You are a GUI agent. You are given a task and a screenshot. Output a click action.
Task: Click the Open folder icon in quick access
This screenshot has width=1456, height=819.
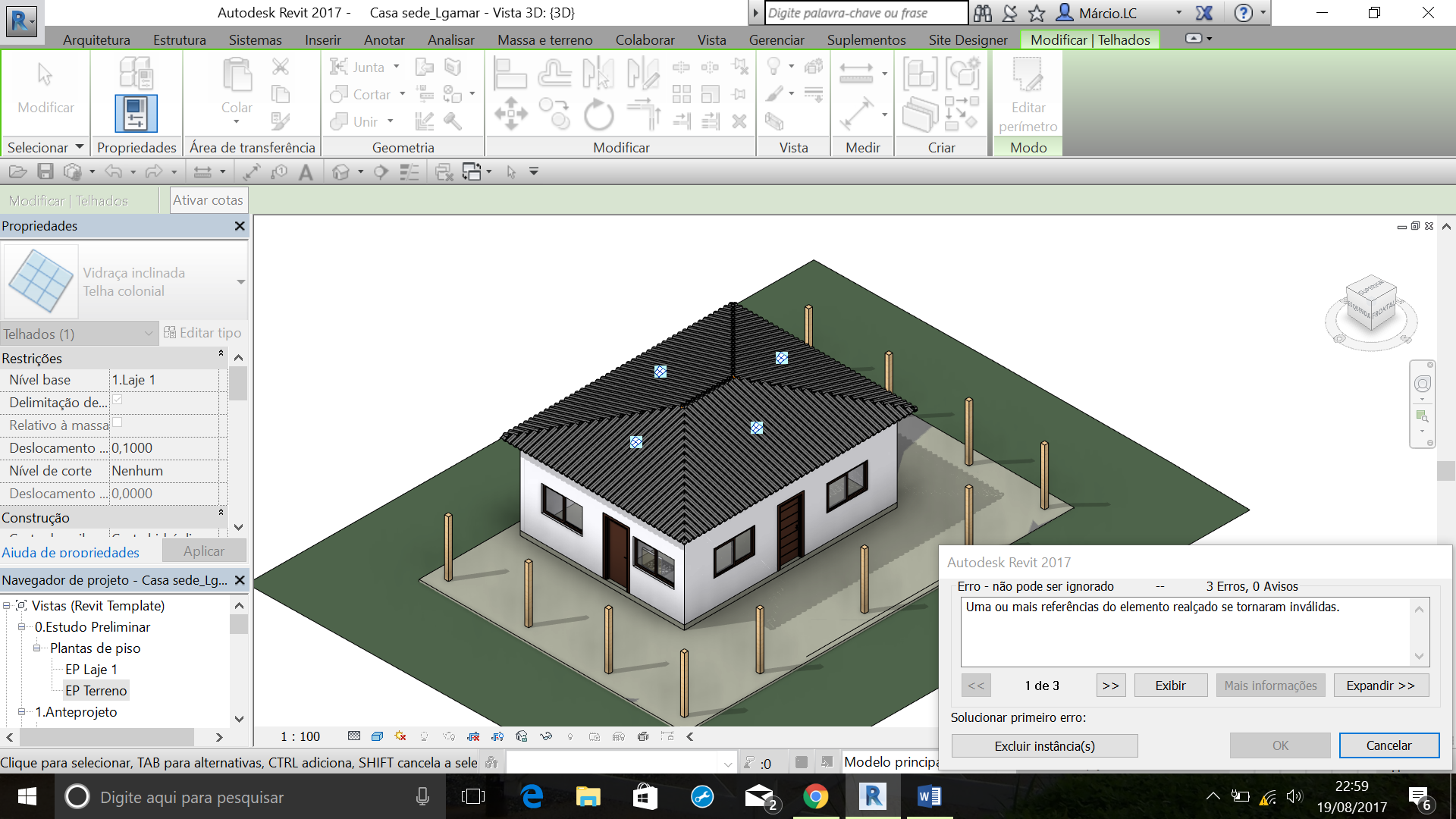click(18, 172)
